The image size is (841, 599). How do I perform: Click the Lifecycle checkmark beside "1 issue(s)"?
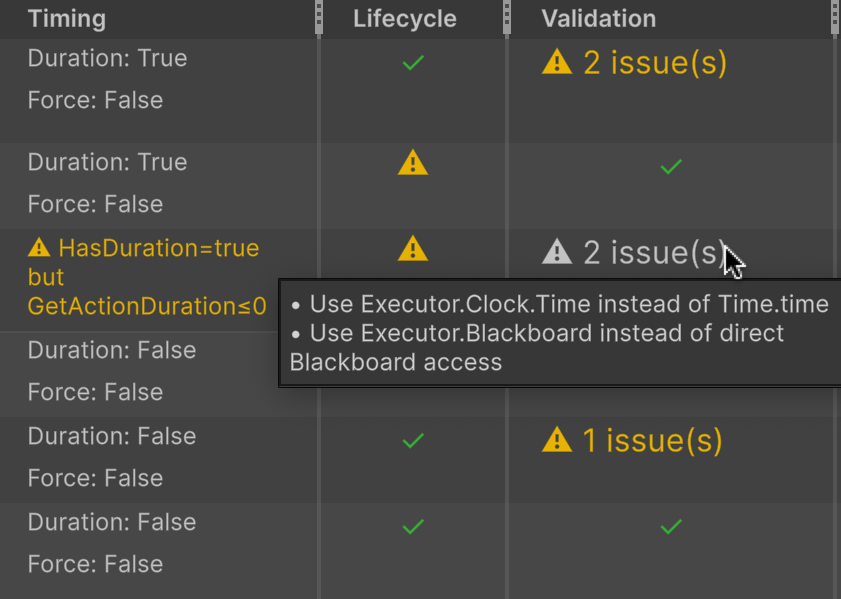[412, 440]
